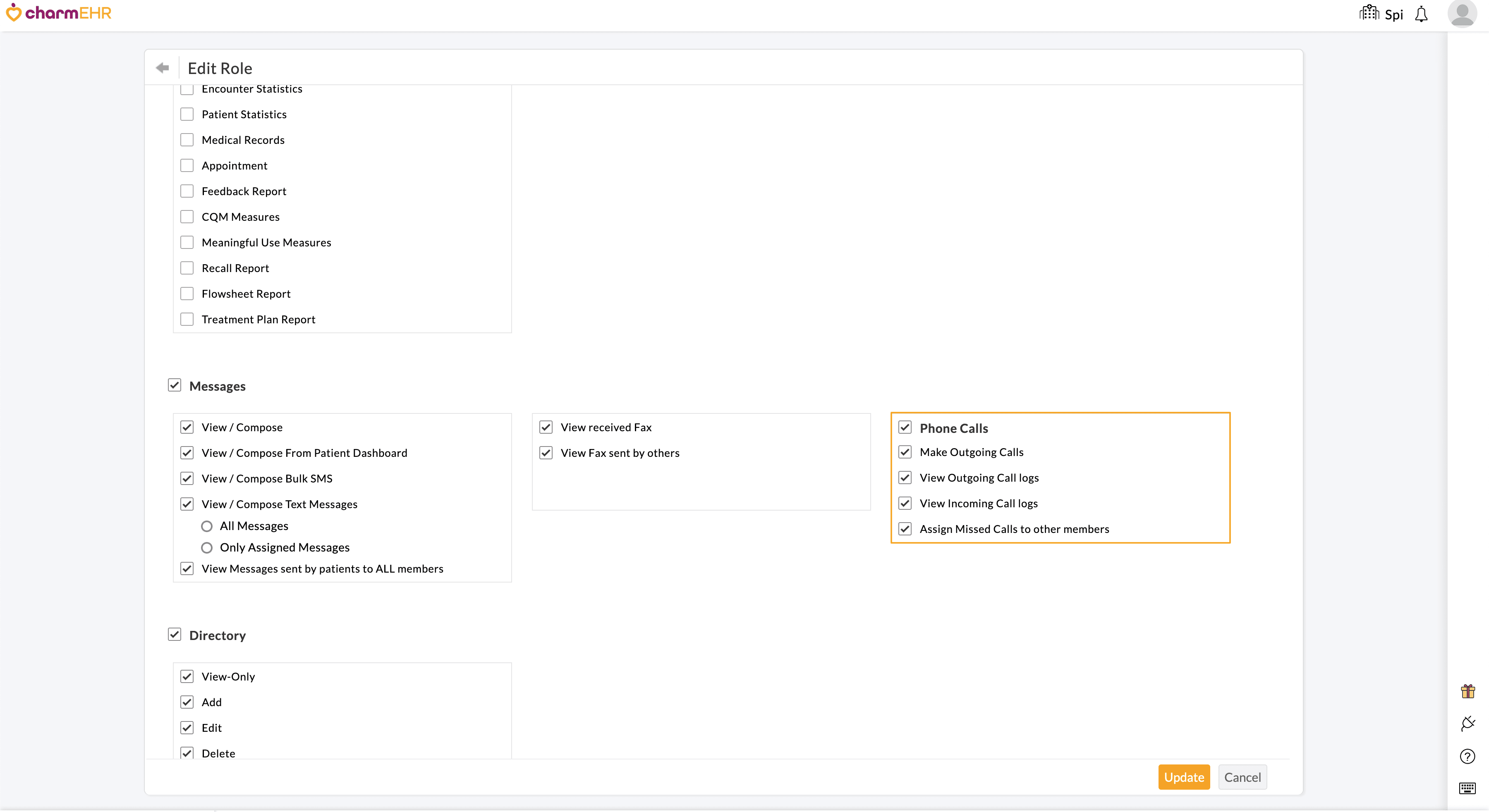Open the help question mark icon
This screenshot has width=1489, height=812.
point(1467,757)
